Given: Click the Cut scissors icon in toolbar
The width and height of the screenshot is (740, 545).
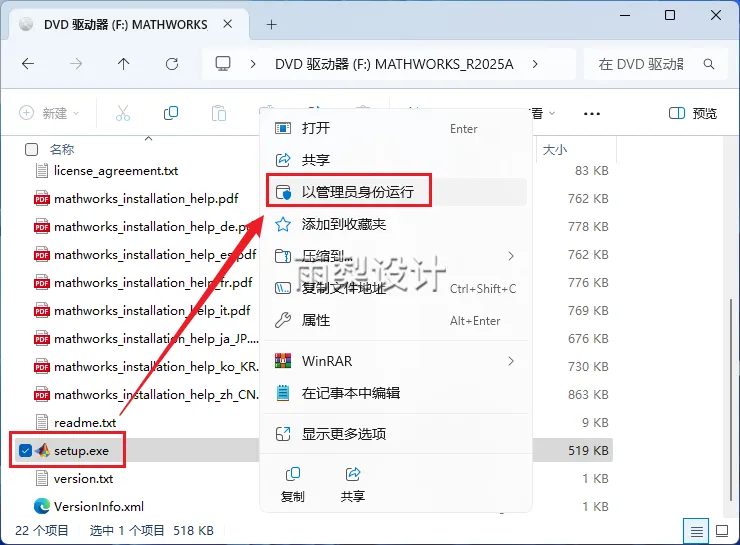Looking at the screenshot, I should click(x=123, y=113).
